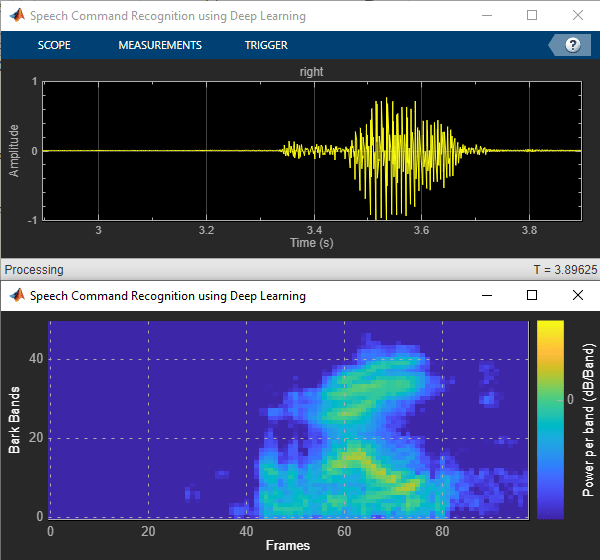Click the spectrogram color bar
Image resolution: width=600 pixels, height=560 pixels.
550,419
